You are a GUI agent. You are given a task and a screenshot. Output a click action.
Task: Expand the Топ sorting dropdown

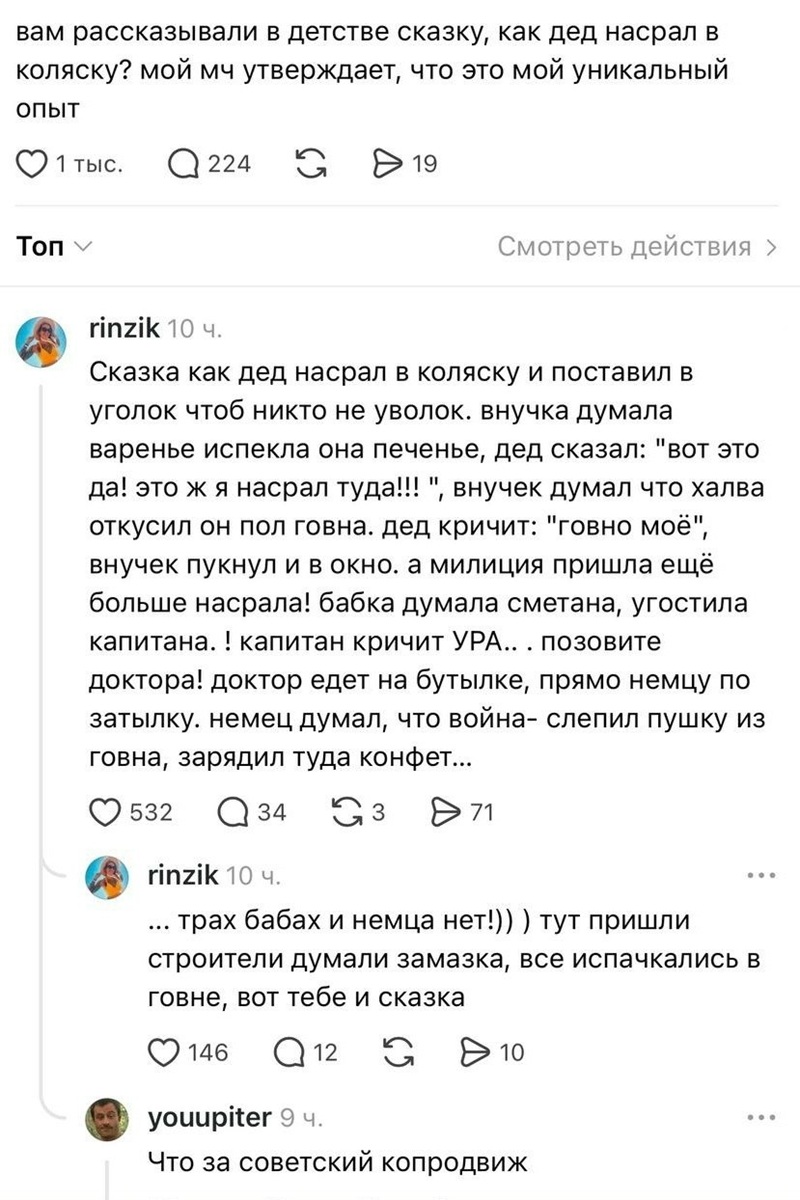click(x=56, y=246)
